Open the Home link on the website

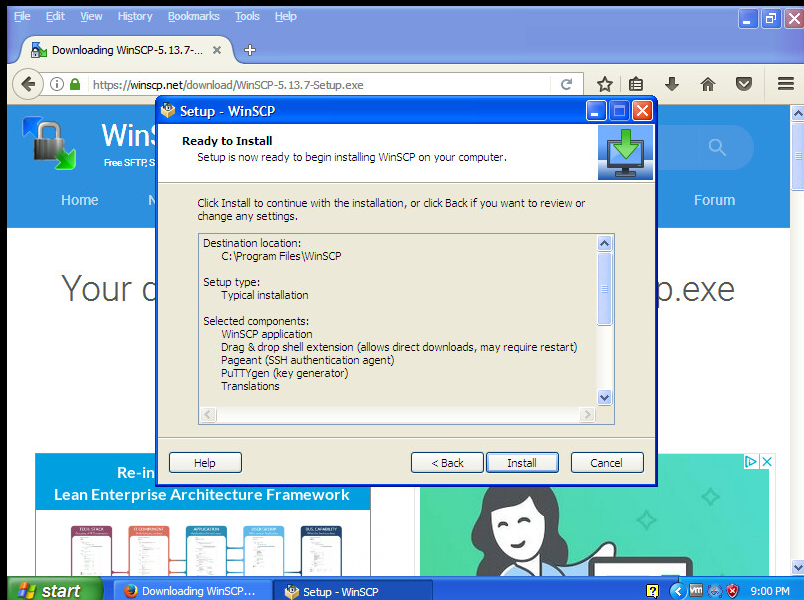point(79,200)
